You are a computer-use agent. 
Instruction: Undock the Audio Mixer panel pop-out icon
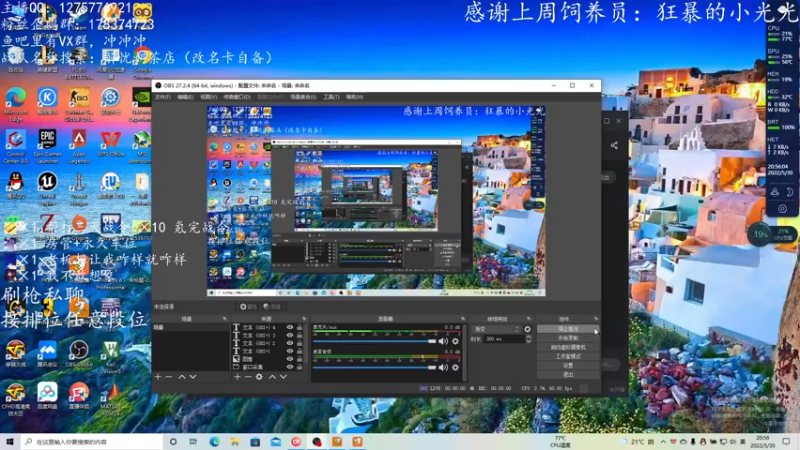pyautogui.click(x=463, y=319)
